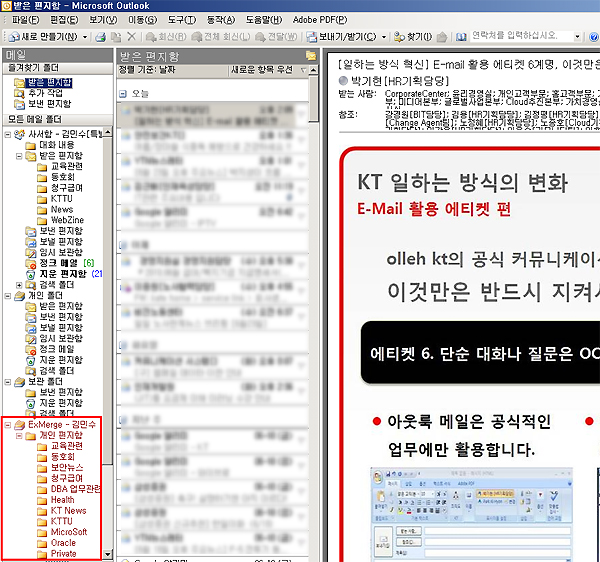Collapse the 사서함 - 김민수 mailbox node
This screenshot has height=562, width=600.
(8, 134)
